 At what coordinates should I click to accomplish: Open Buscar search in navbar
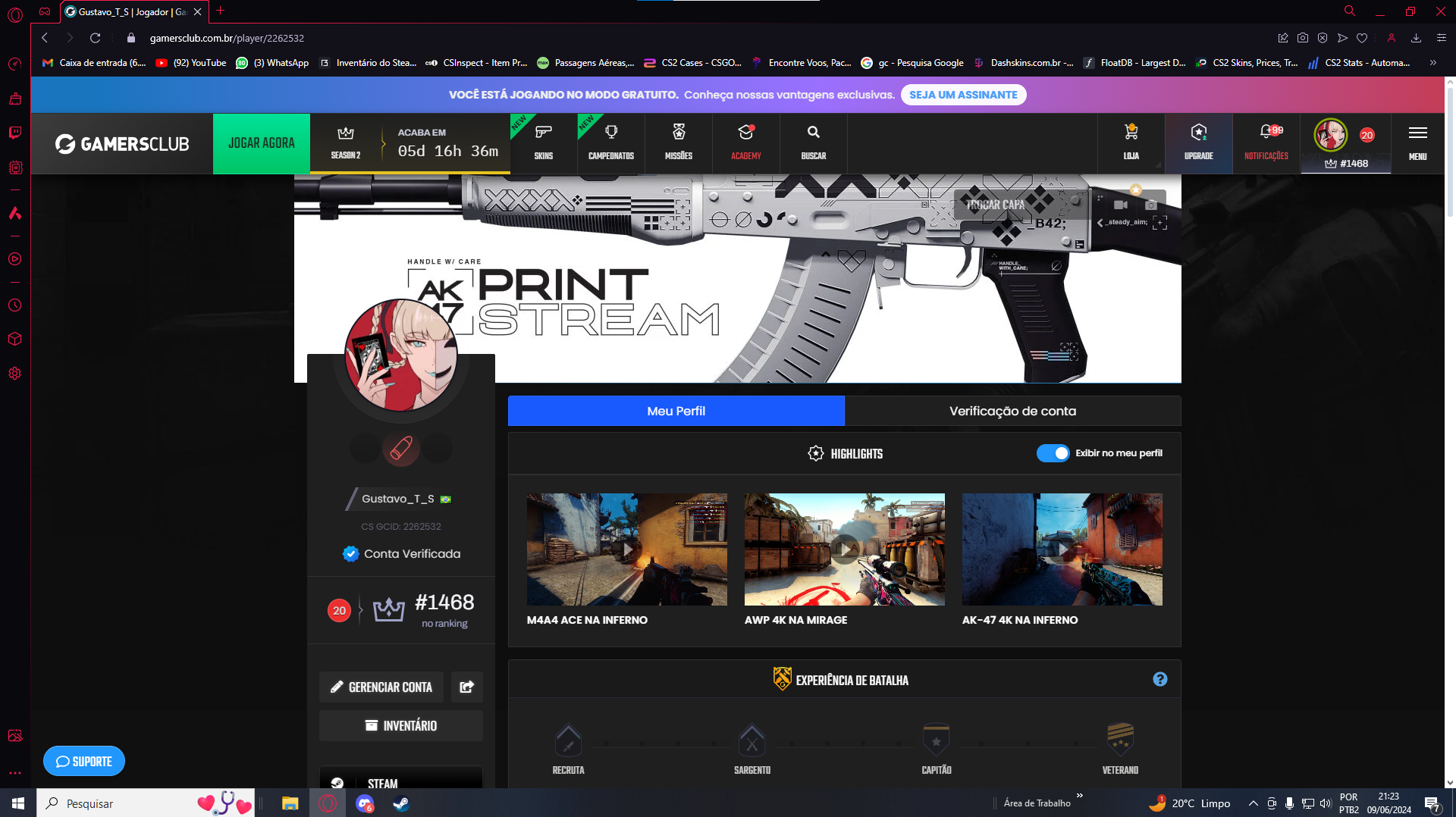(814, 143)
